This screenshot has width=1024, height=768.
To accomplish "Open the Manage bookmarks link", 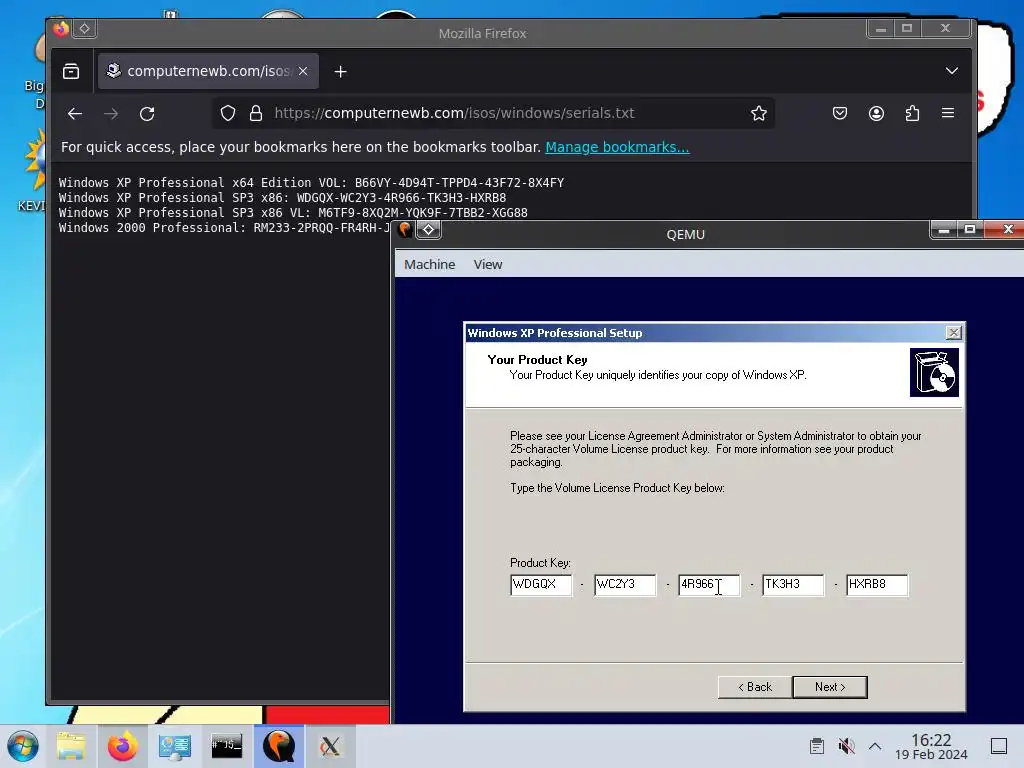I will pyautogui.click(x=617, y=147).
